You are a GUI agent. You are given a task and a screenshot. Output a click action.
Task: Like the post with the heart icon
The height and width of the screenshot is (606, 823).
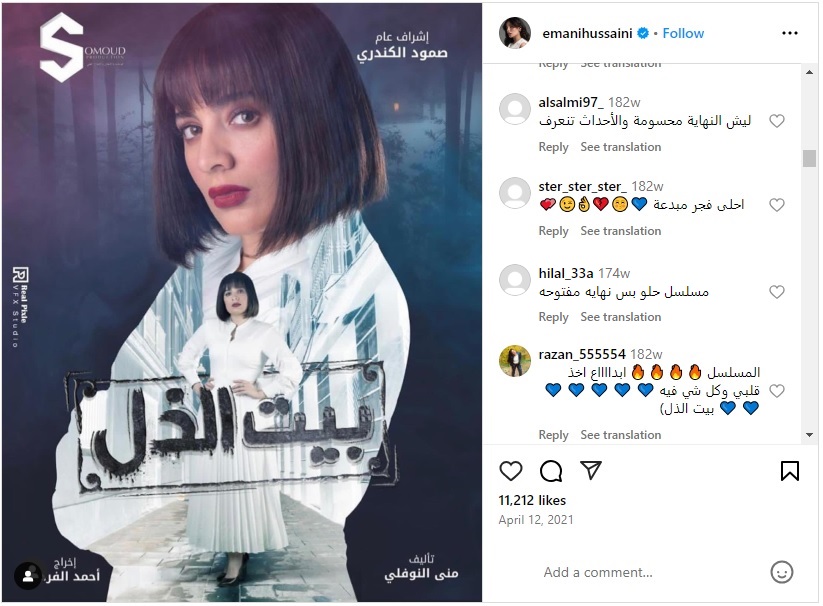click(511, 471)
